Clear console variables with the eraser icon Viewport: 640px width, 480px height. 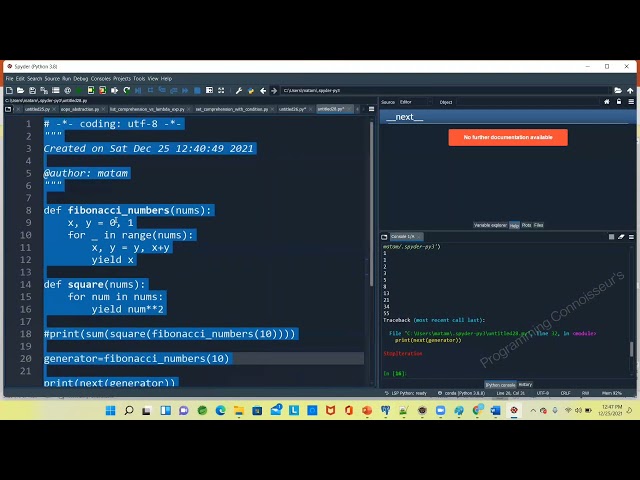(x=621, y=237)
